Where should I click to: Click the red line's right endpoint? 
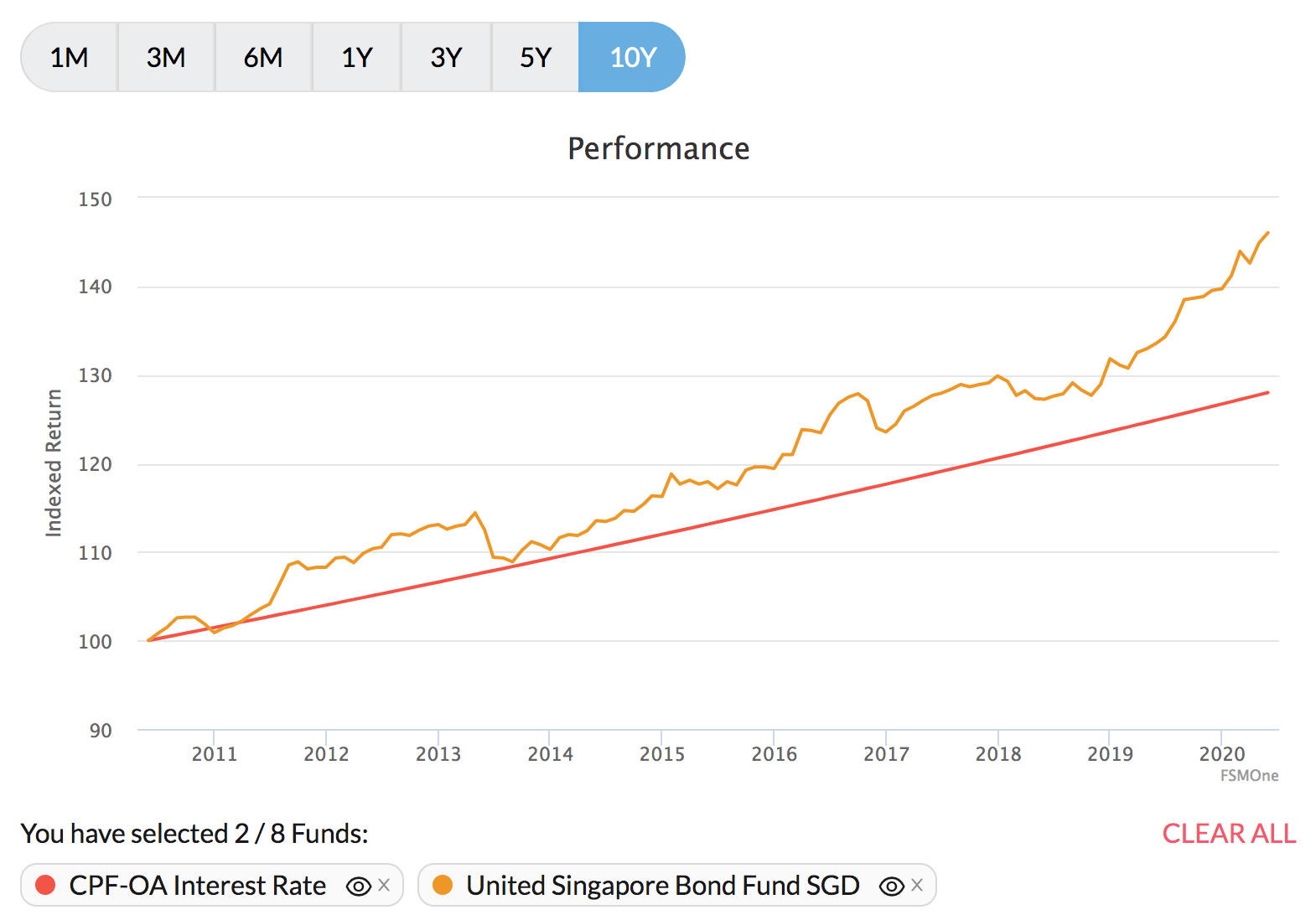(1267, 392)
